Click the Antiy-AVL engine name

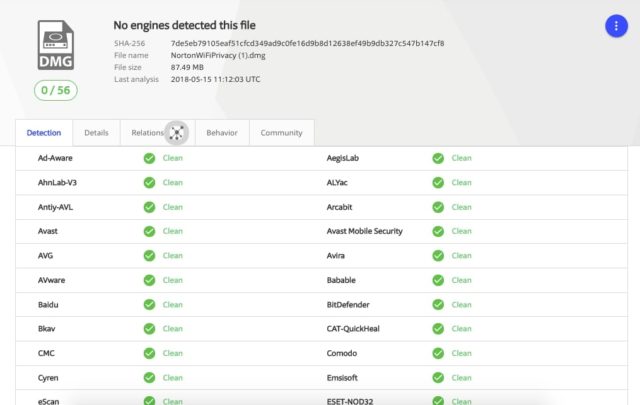point(55,207)
